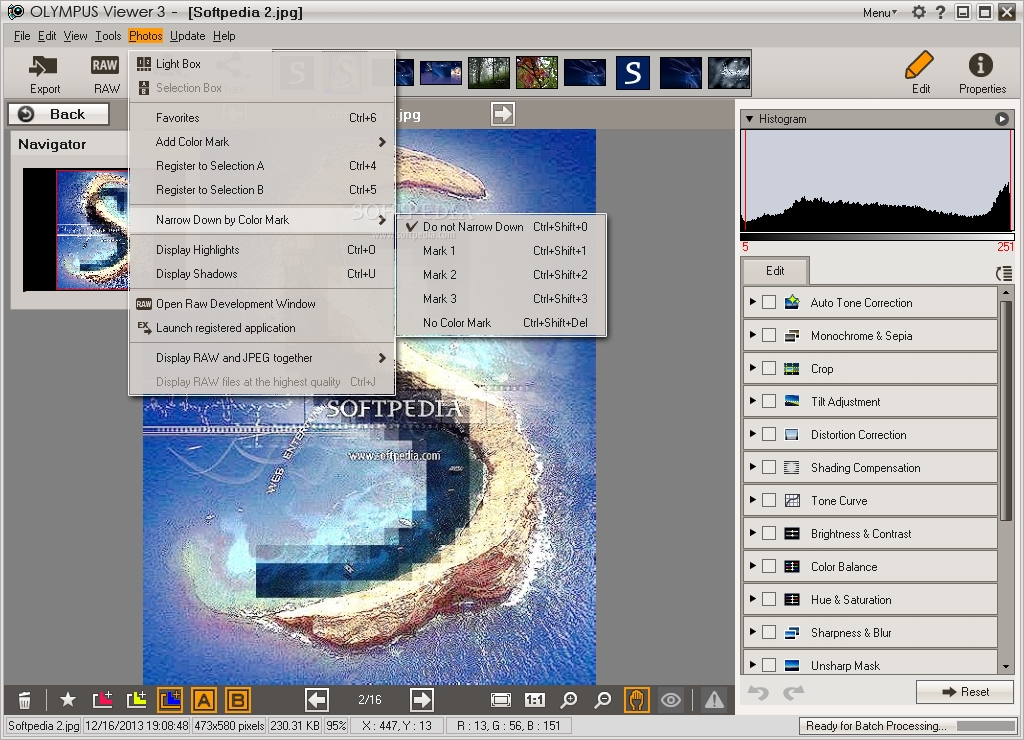Open the settings gear icon
This screenshot has height=740, width=1024.
[919, 12]
